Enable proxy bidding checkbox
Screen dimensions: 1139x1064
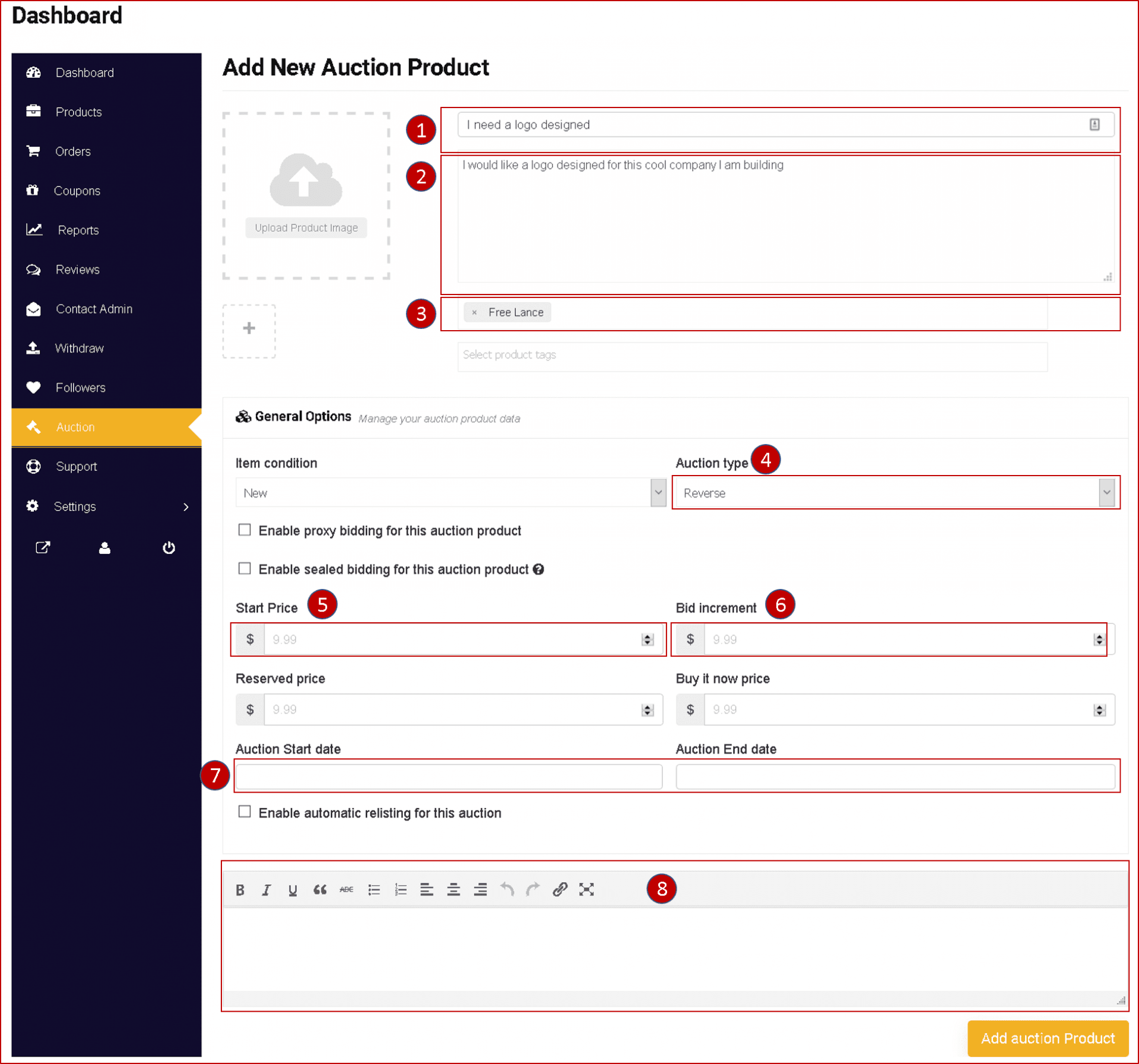[x=245, y=530]
